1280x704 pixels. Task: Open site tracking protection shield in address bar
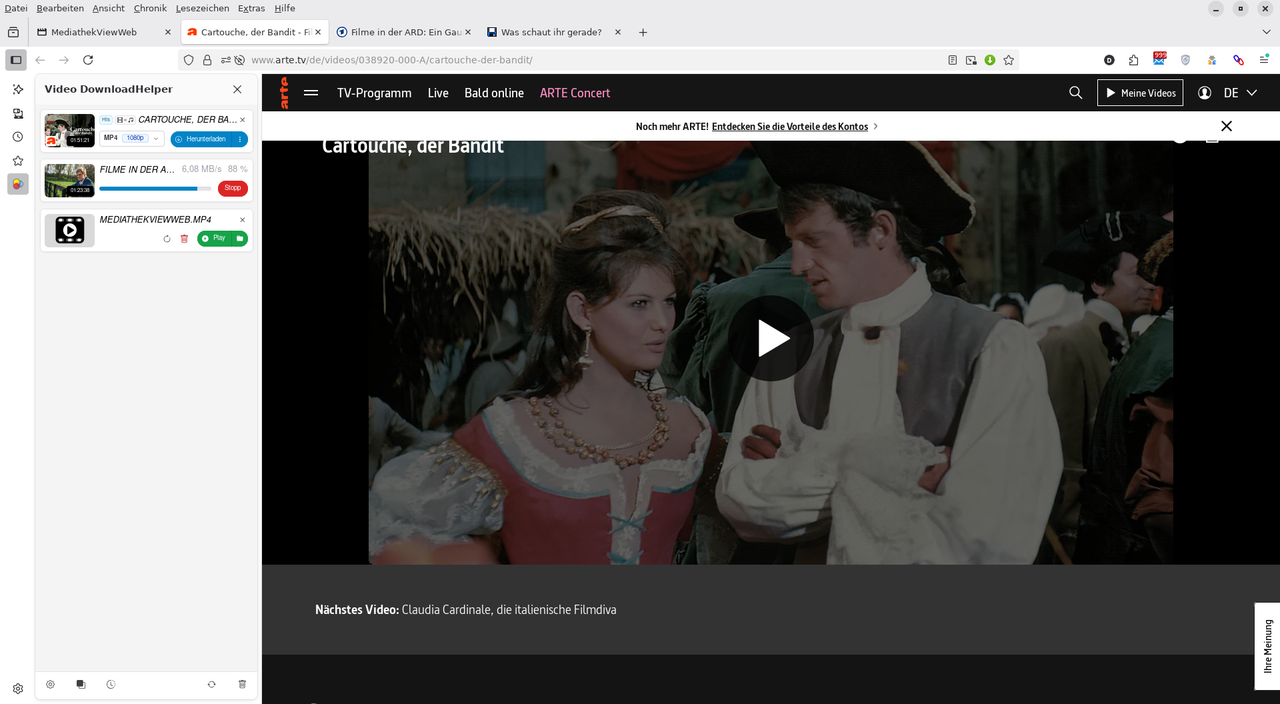[188, 60]
